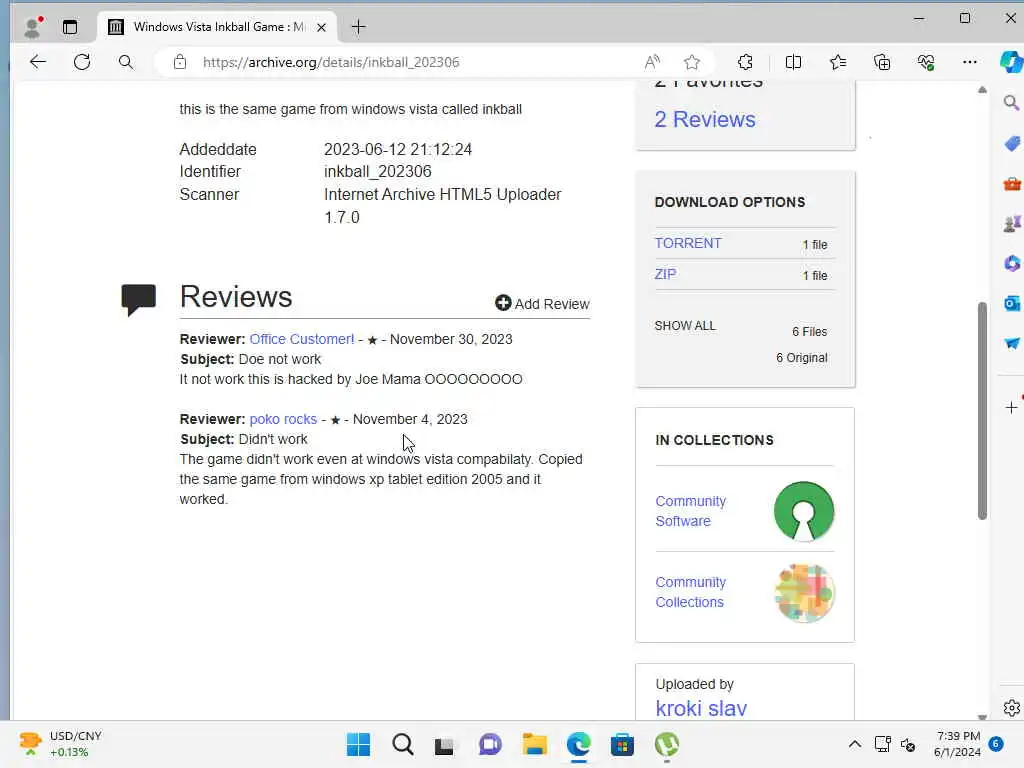
Task: Open uploader kroki slav profile
Action: pyautogui.click(x=701, y=708)
